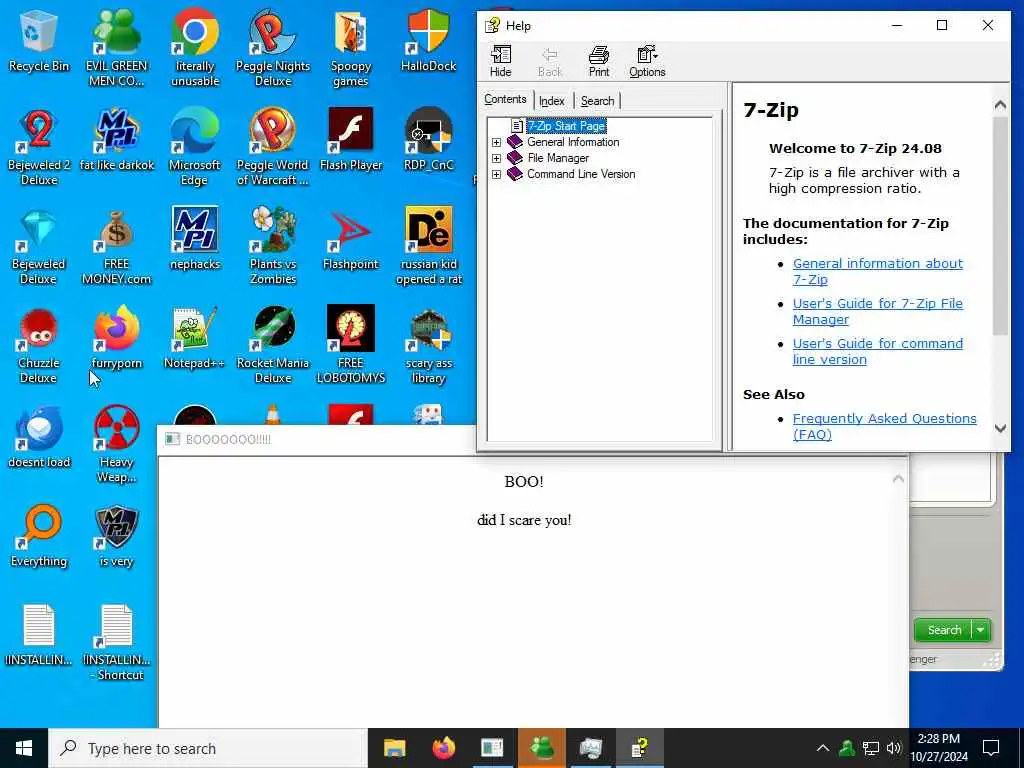
Task: Select the Rocket Mania Deluxe icon
Action: click(x=273, y=345)
